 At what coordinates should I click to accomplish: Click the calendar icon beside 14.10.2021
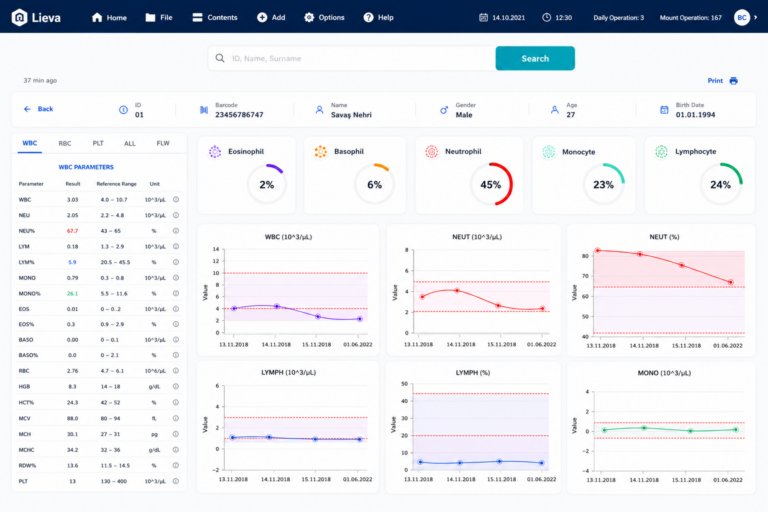(483, 18)
